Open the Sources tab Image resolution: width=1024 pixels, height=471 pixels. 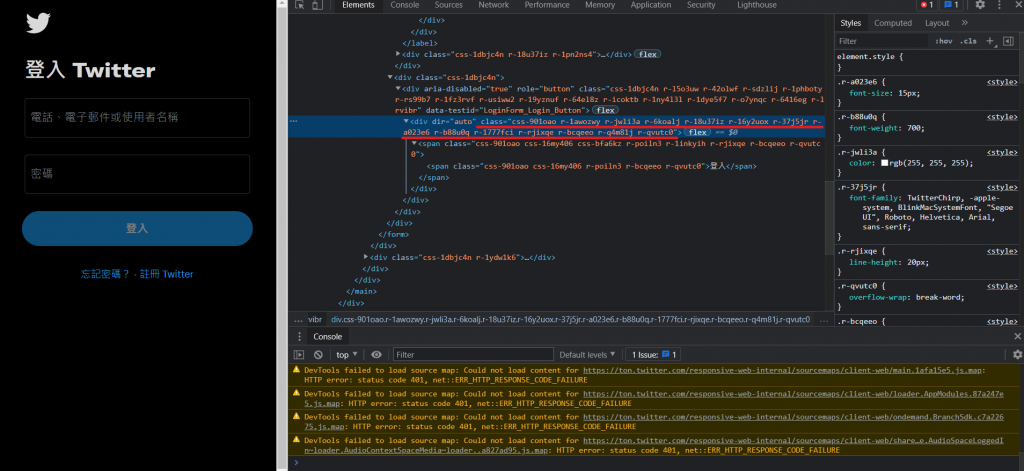[449, 5]
